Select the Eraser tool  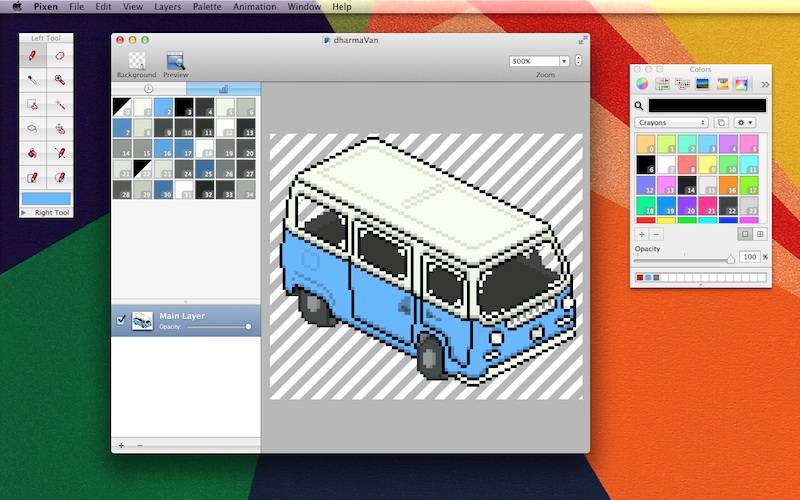tap(60, 56)
